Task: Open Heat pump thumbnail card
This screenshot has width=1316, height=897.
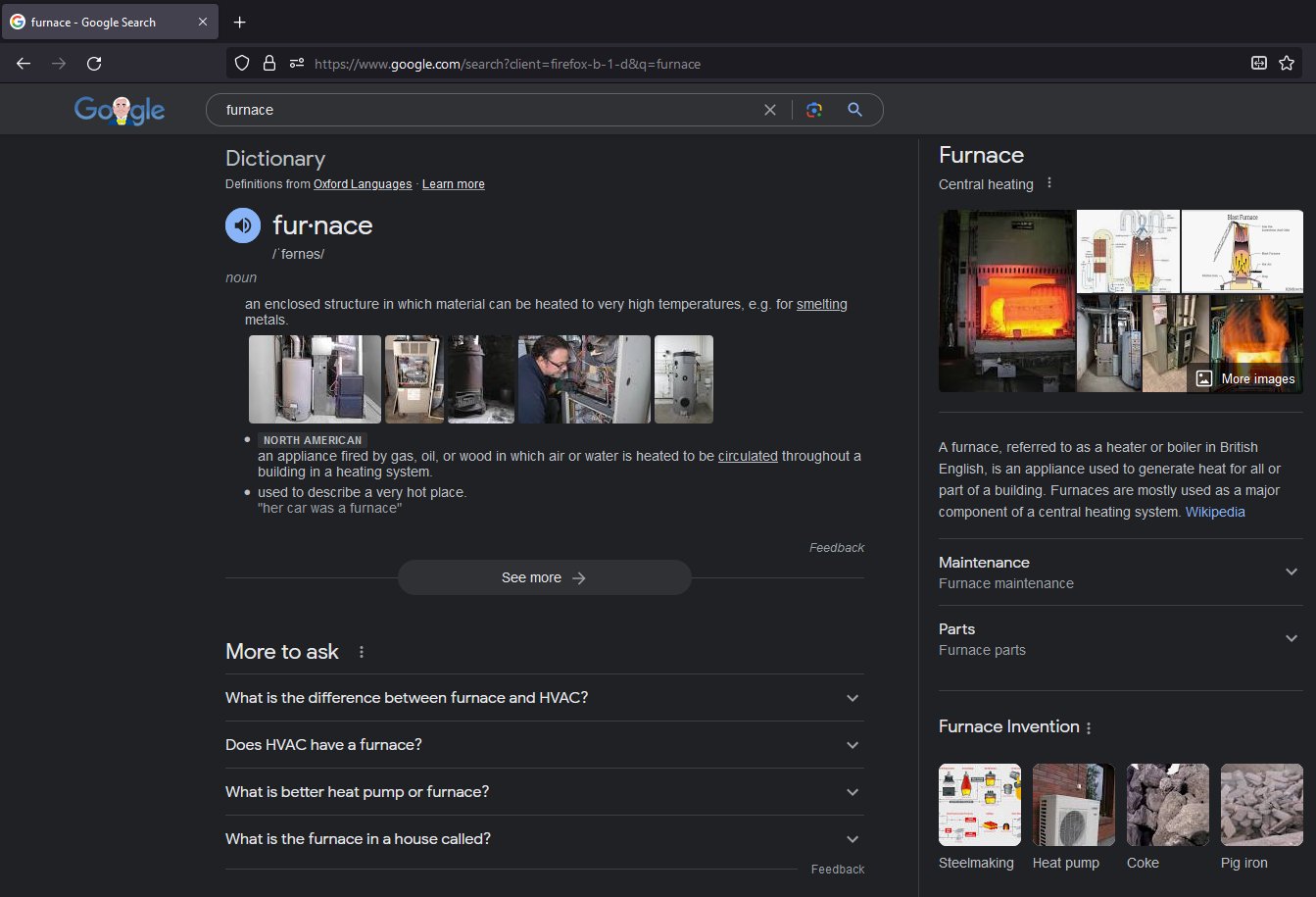Action: (1073, 818)
